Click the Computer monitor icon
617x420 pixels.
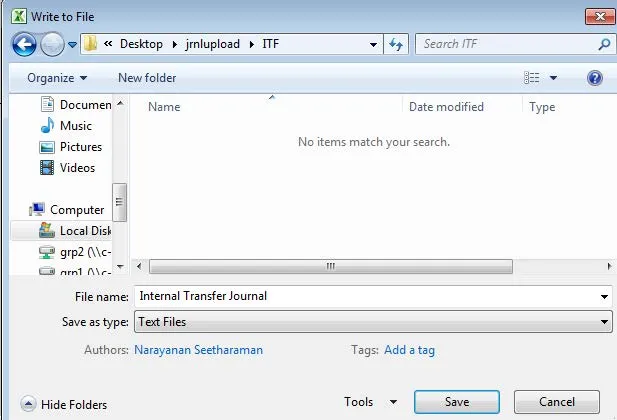37,209
